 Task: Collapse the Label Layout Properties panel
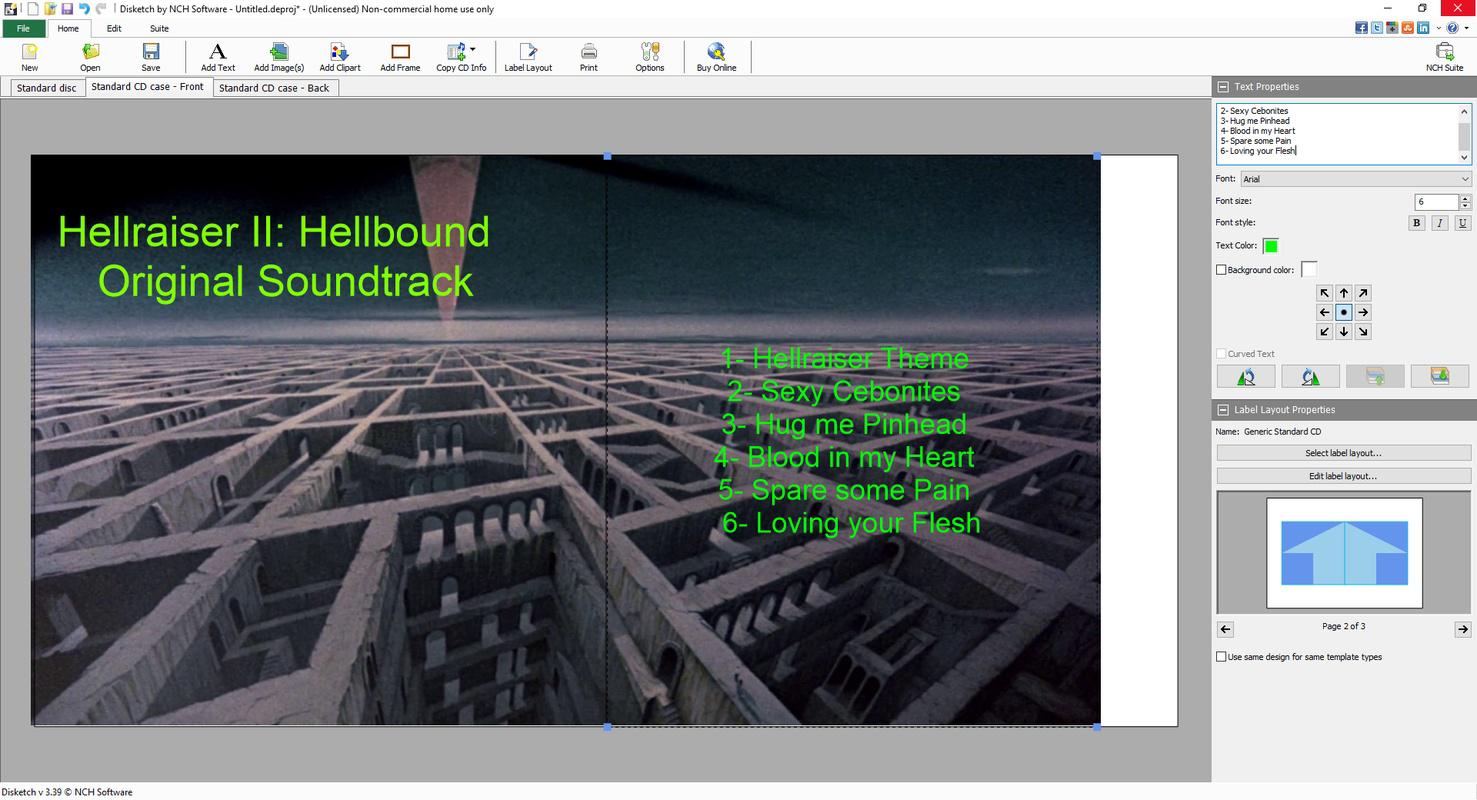(x=1223, y=410)
